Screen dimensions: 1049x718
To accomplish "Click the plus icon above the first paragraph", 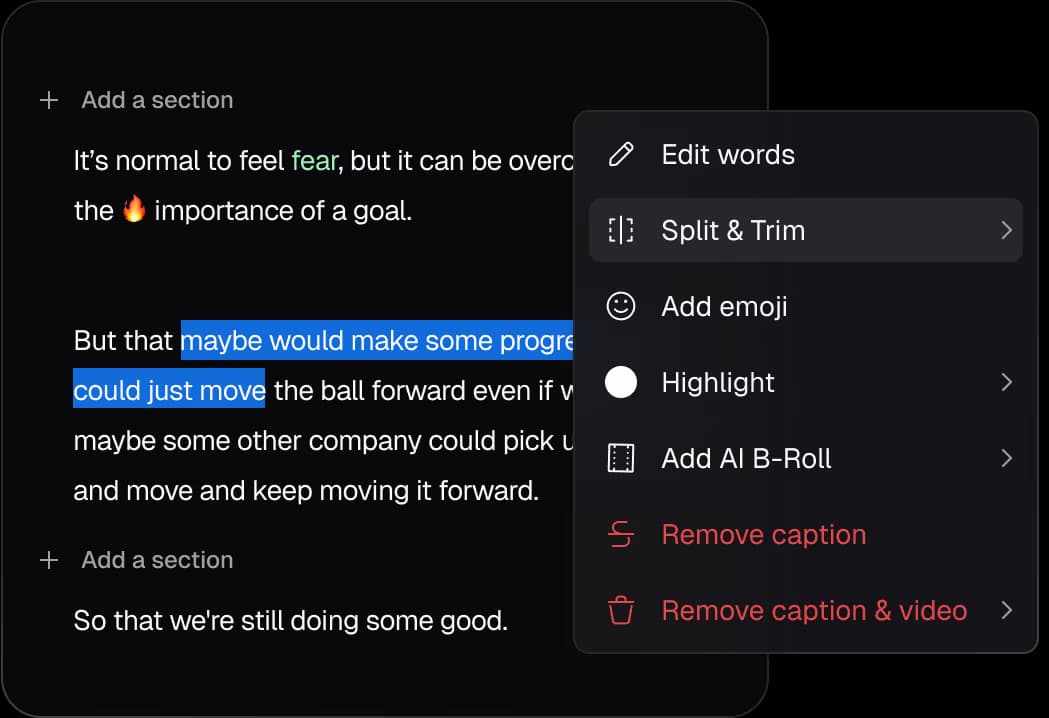I will 49,100.
